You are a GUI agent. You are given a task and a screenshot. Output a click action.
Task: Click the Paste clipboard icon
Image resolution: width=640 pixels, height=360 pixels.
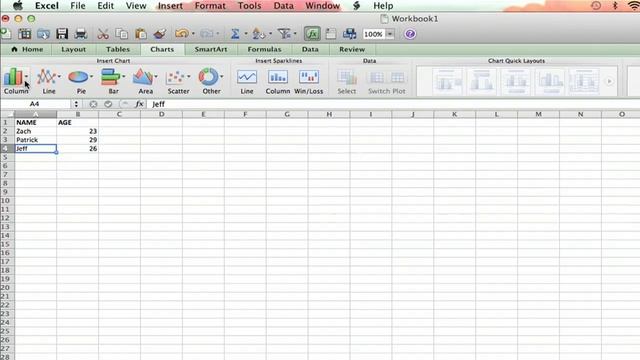(x=141, y=34)
